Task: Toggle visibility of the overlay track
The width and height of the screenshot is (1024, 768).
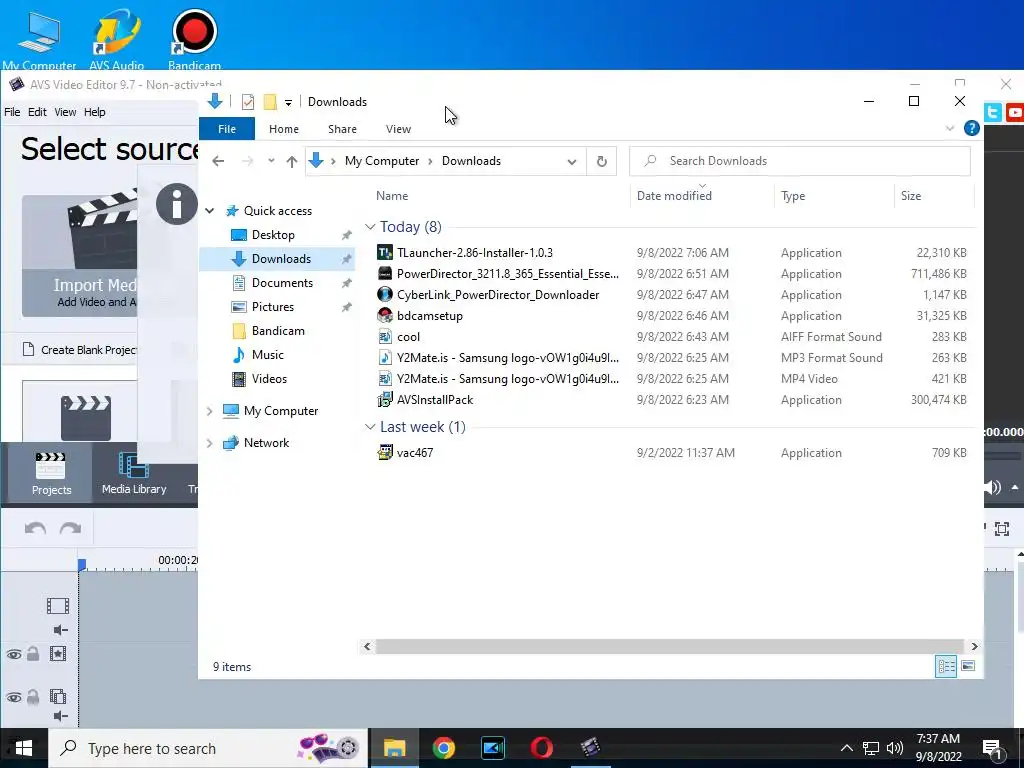Action: [14, 697]
